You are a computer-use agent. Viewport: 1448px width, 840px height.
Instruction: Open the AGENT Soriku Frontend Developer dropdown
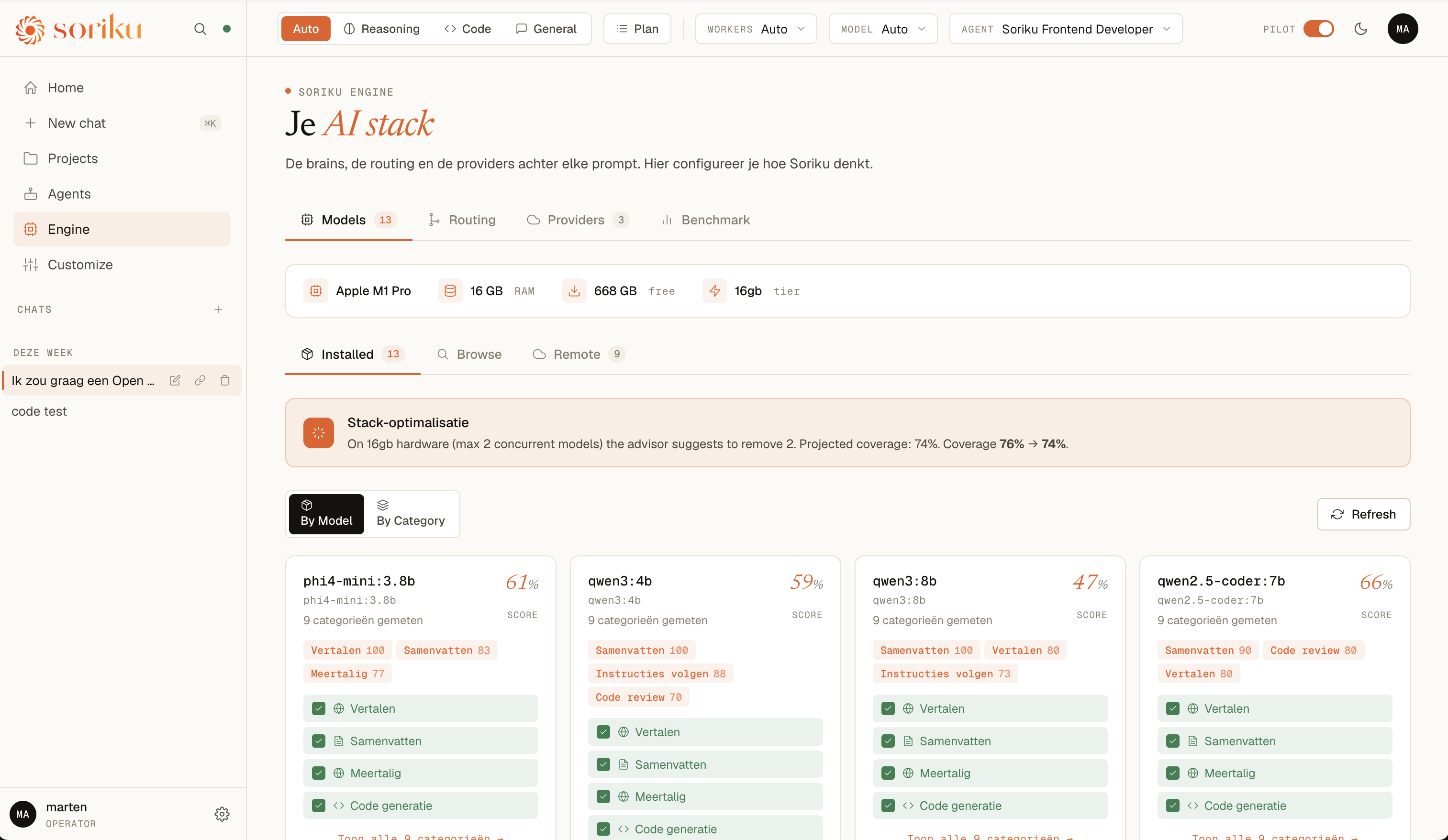click(x=1065, y=29)
